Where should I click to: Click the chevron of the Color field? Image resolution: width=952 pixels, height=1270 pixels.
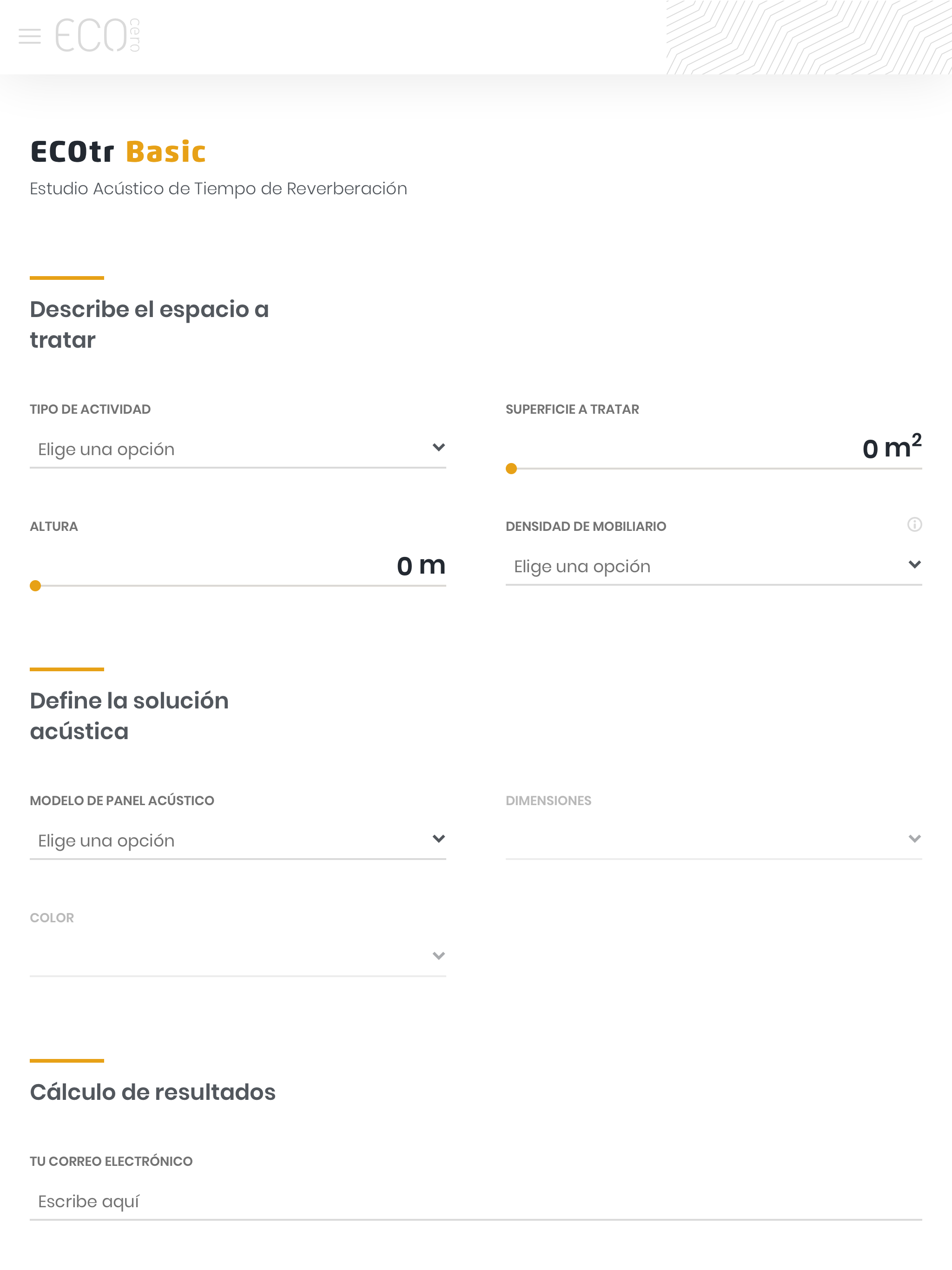click(439, 956)
